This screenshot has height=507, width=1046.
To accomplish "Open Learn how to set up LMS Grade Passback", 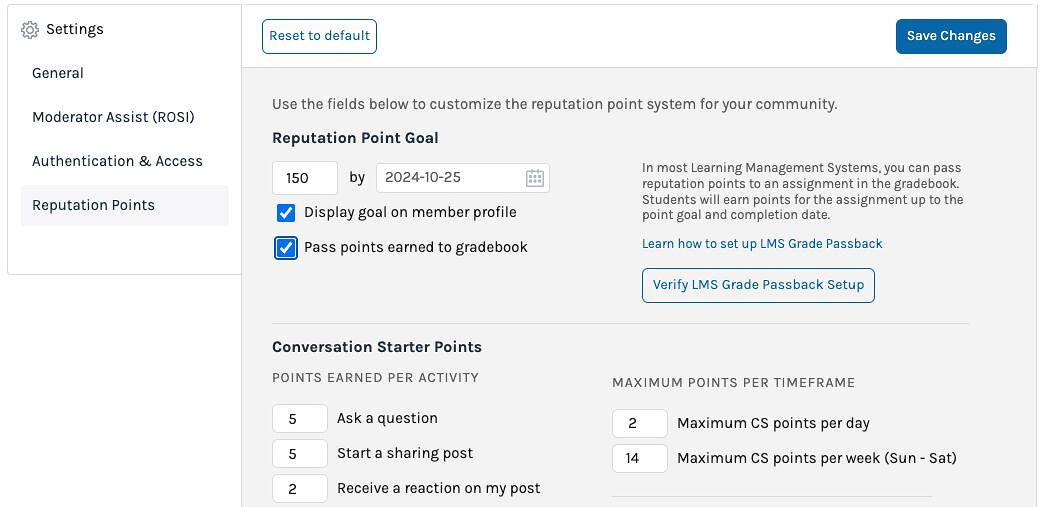I will point(762,244).
